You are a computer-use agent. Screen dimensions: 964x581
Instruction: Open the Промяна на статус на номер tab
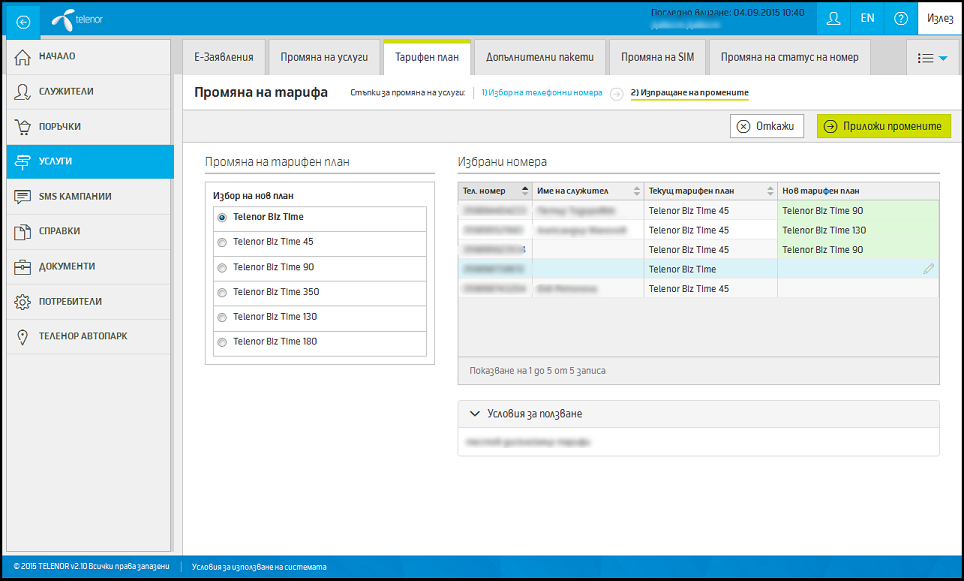789,57
